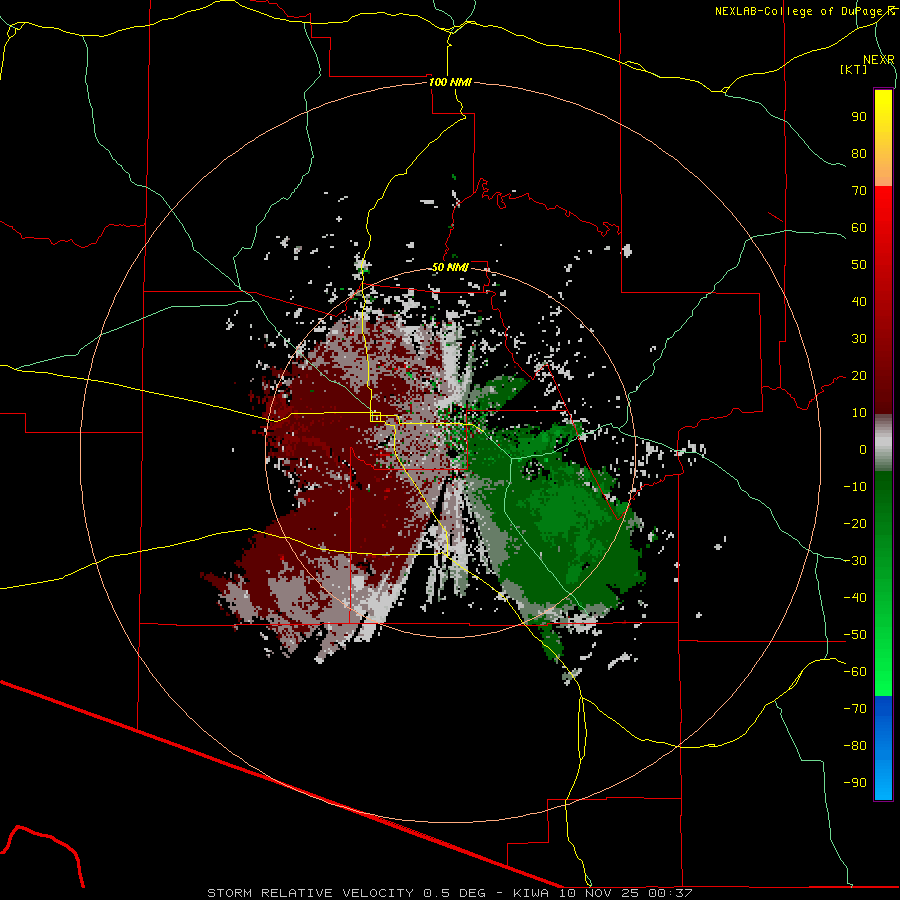Click the -70 value on color scale
This screenshot has width=900, height=900.
click(855, 709)
